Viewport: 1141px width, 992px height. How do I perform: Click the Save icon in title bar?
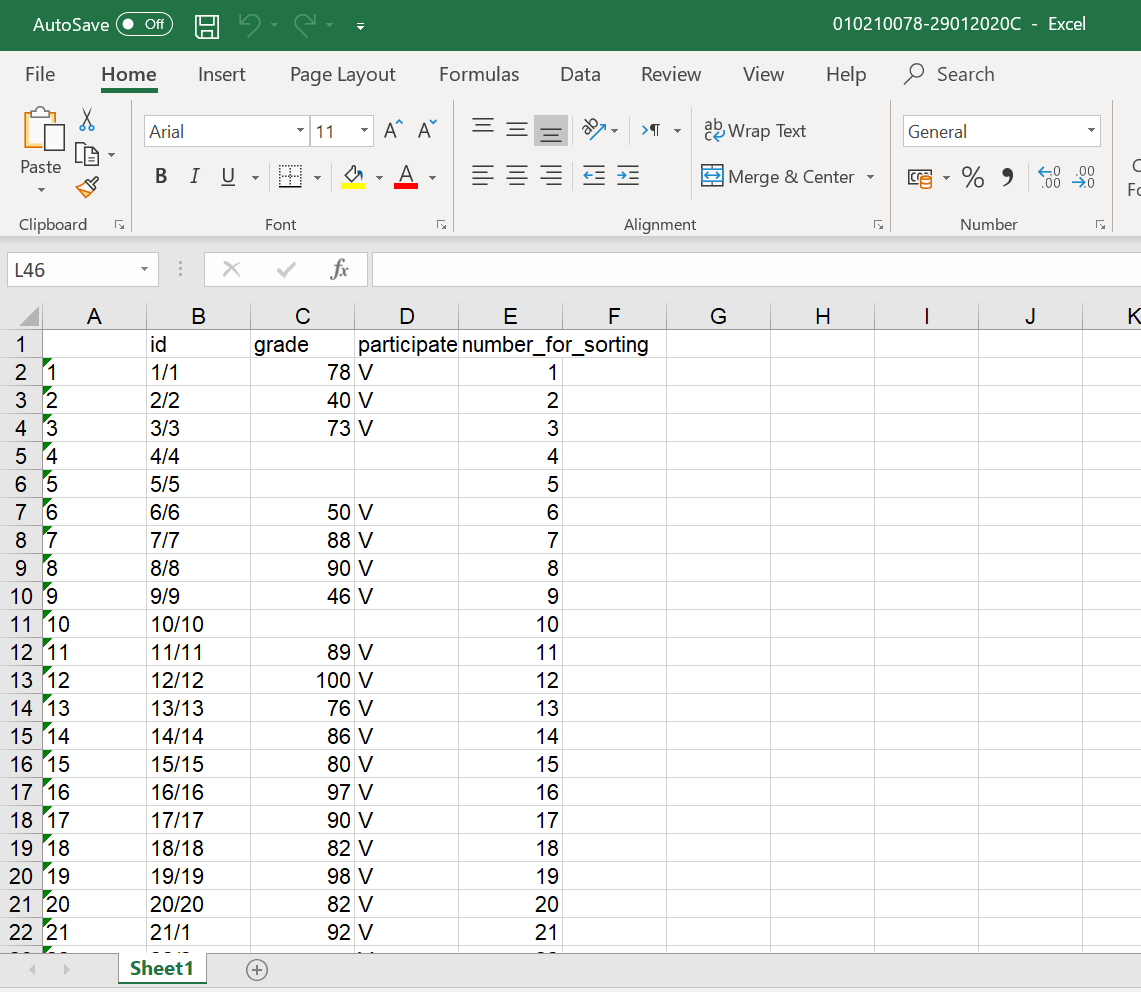(x=207, y=26)
